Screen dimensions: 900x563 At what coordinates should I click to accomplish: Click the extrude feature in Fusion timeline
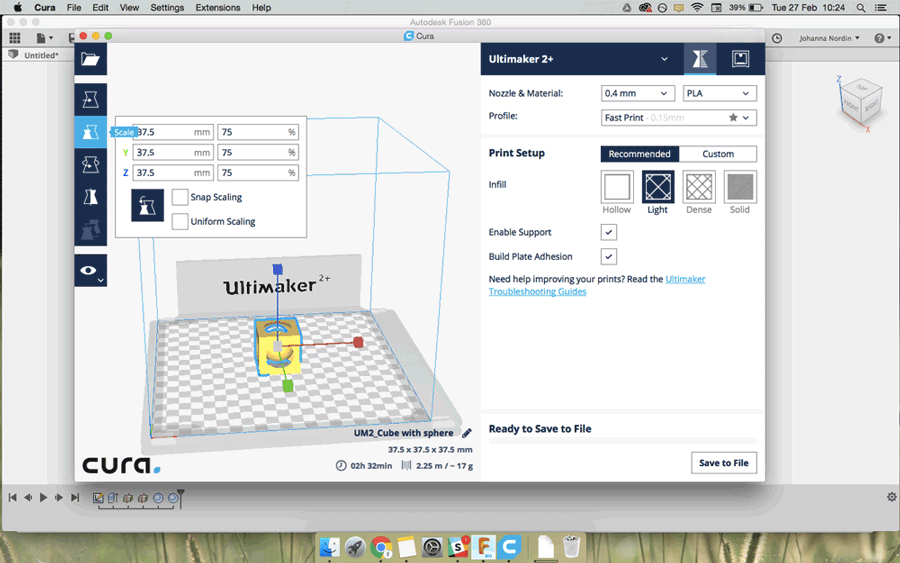pos(113,498)
